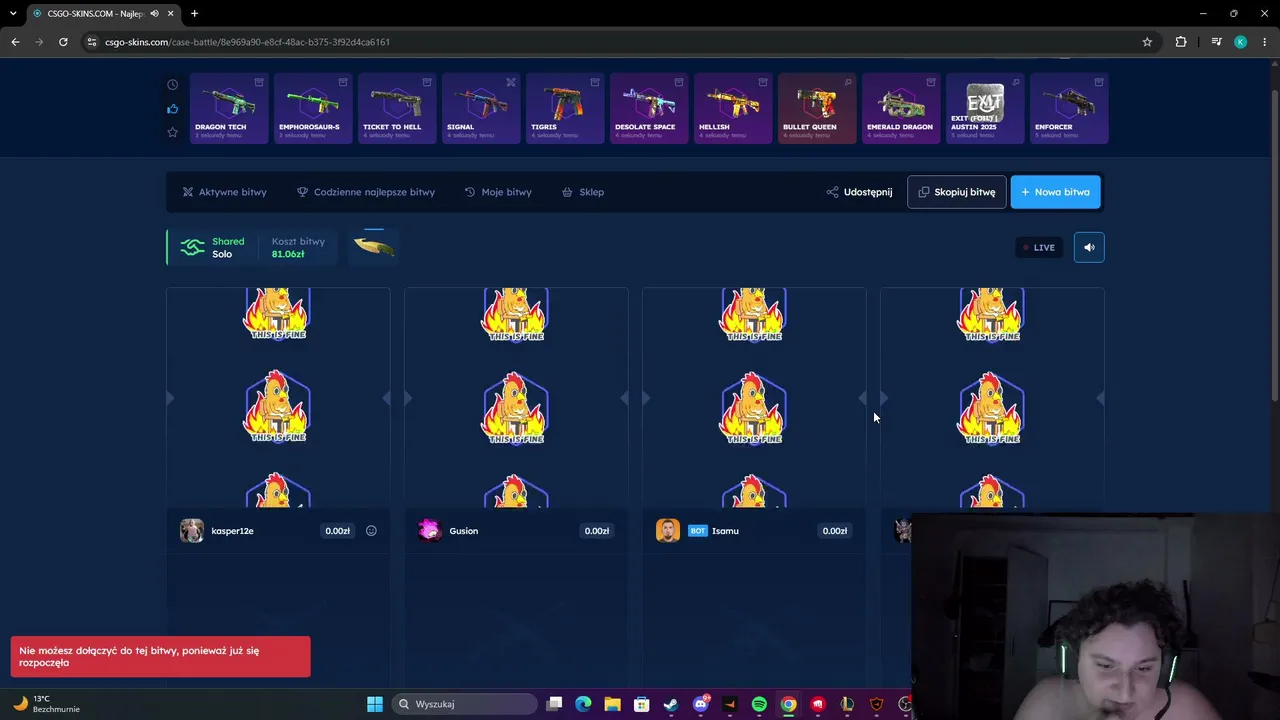
Task: Go to the Aktywne bitwy tab
Action: pyautogui.click(x=225, y=192)
